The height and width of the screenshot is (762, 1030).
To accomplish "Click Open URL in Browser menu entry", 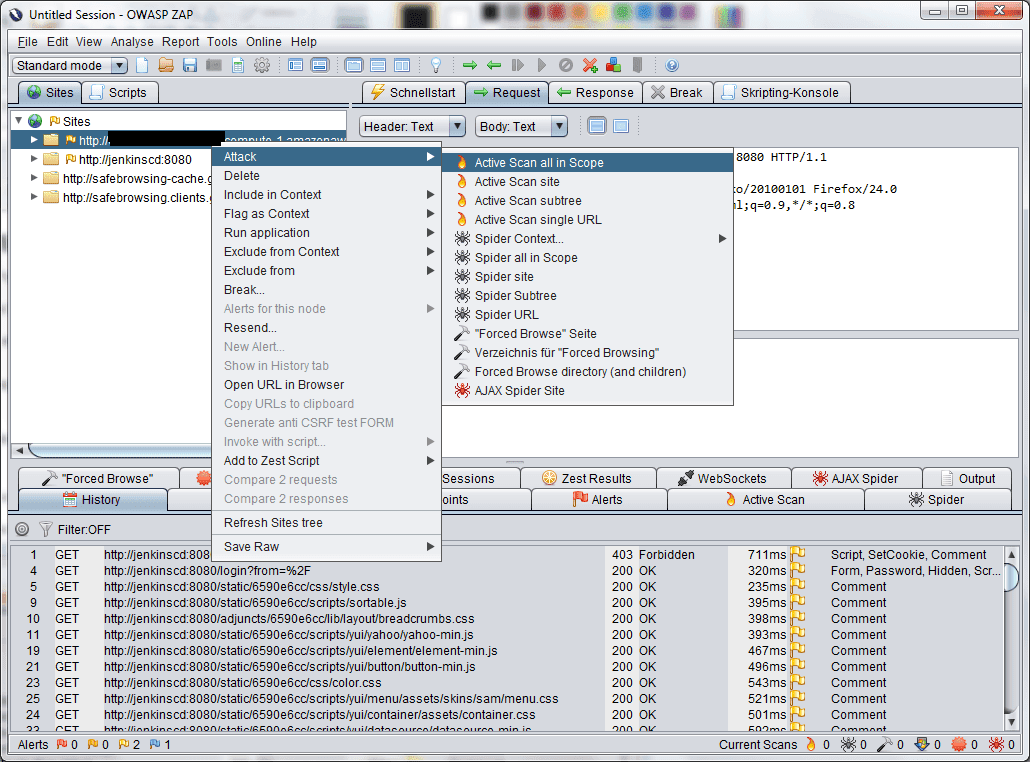I will click(x=283, y=385).
